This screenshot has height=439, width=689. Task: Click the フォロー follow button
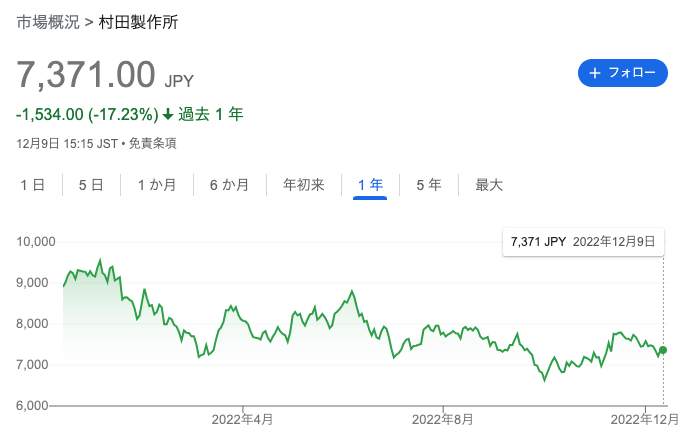[623, 73]
